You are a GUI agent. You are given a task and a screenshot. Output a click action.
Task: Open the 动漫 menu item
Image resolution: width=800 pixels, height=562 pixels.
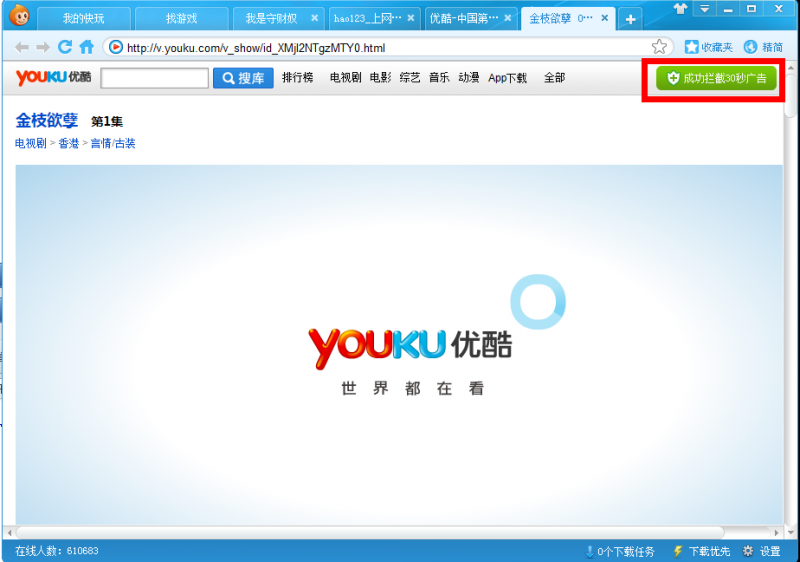point(468,78)
